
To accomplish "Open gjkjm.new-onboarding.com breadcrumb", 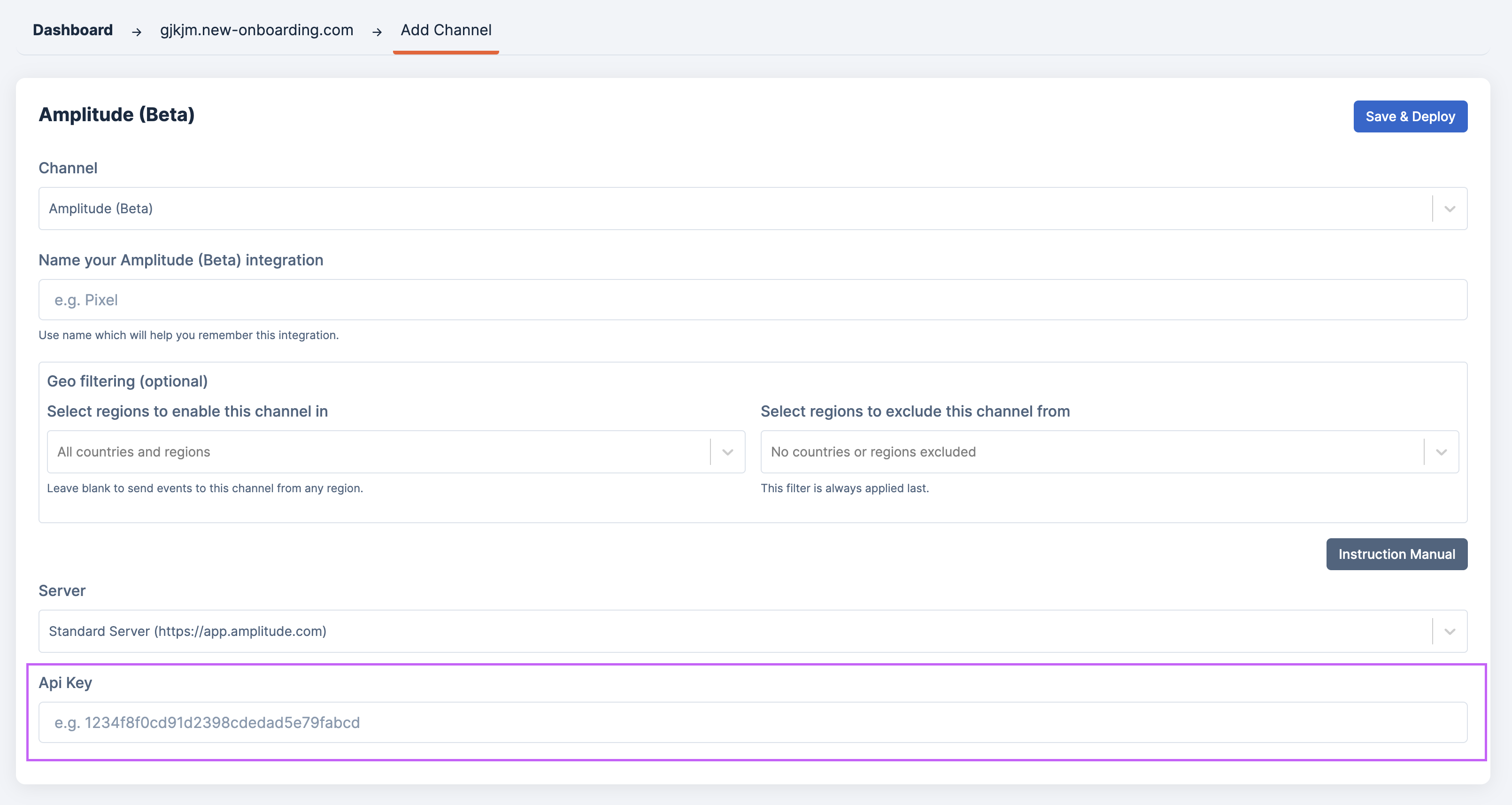I will tap(256, 30).
